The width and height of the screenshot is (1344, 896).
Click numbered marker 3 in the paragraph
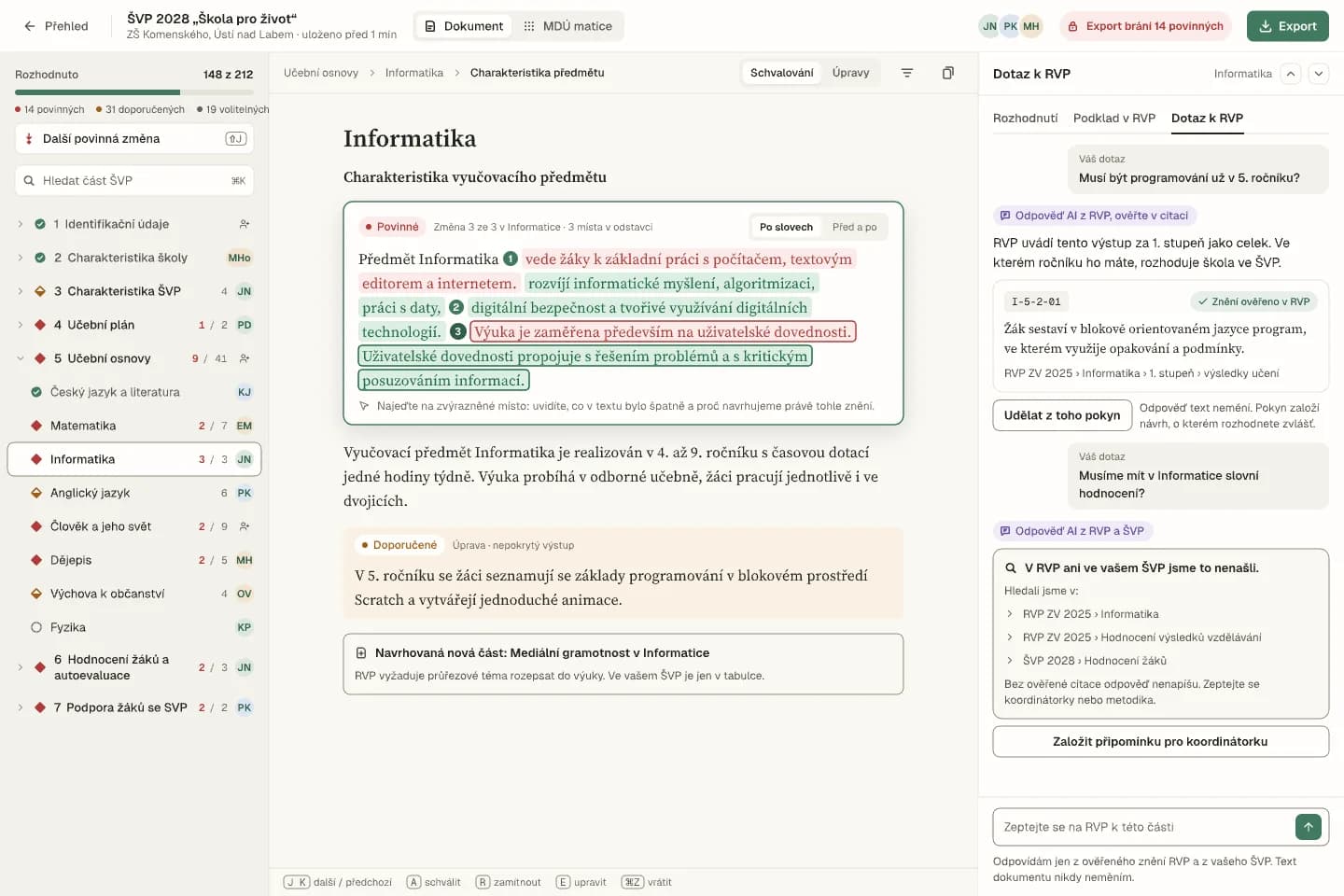click(x=458, y=331)
